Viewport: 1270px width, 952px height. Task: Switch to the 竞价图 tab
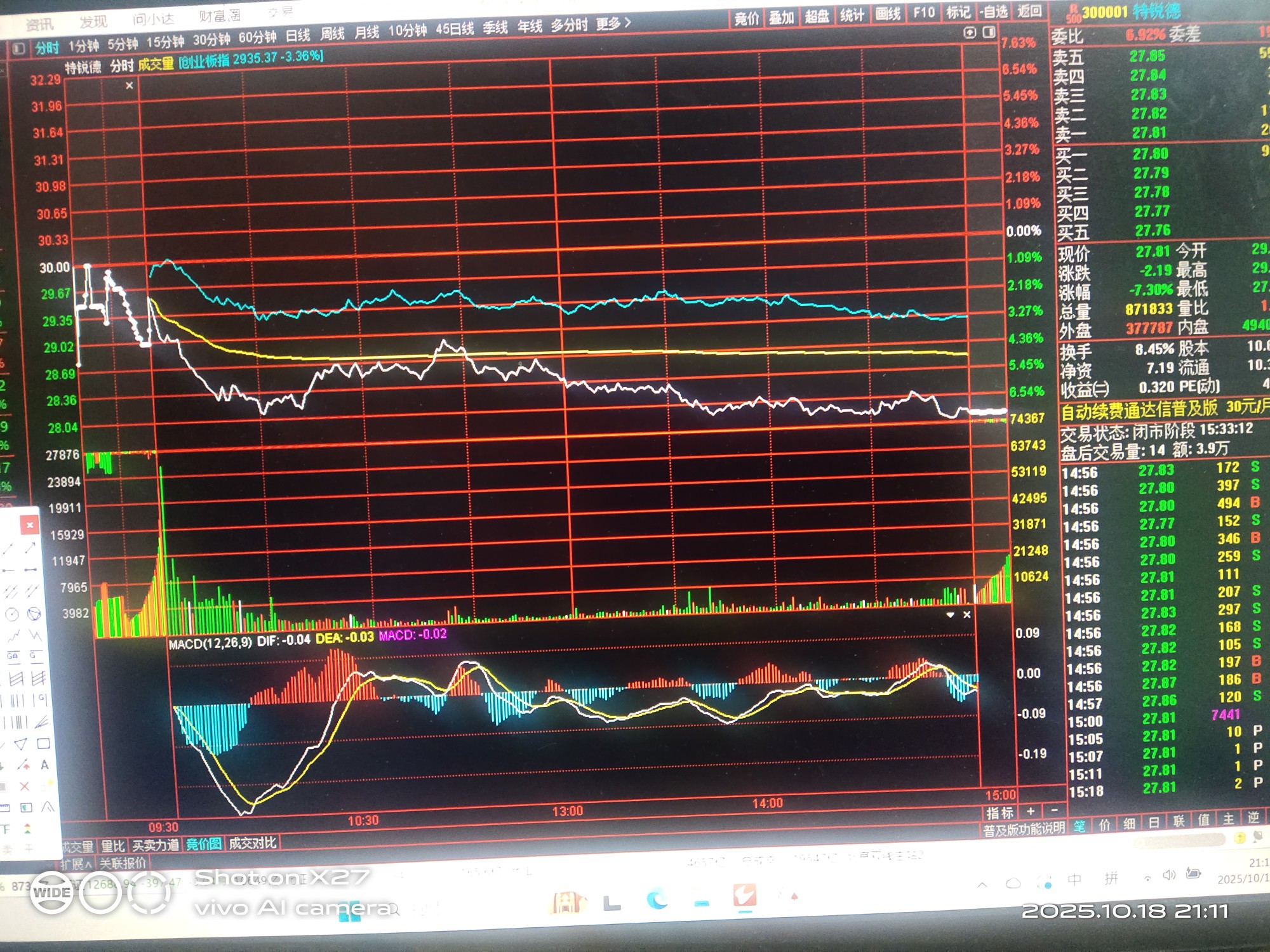[x=204, y=843]
